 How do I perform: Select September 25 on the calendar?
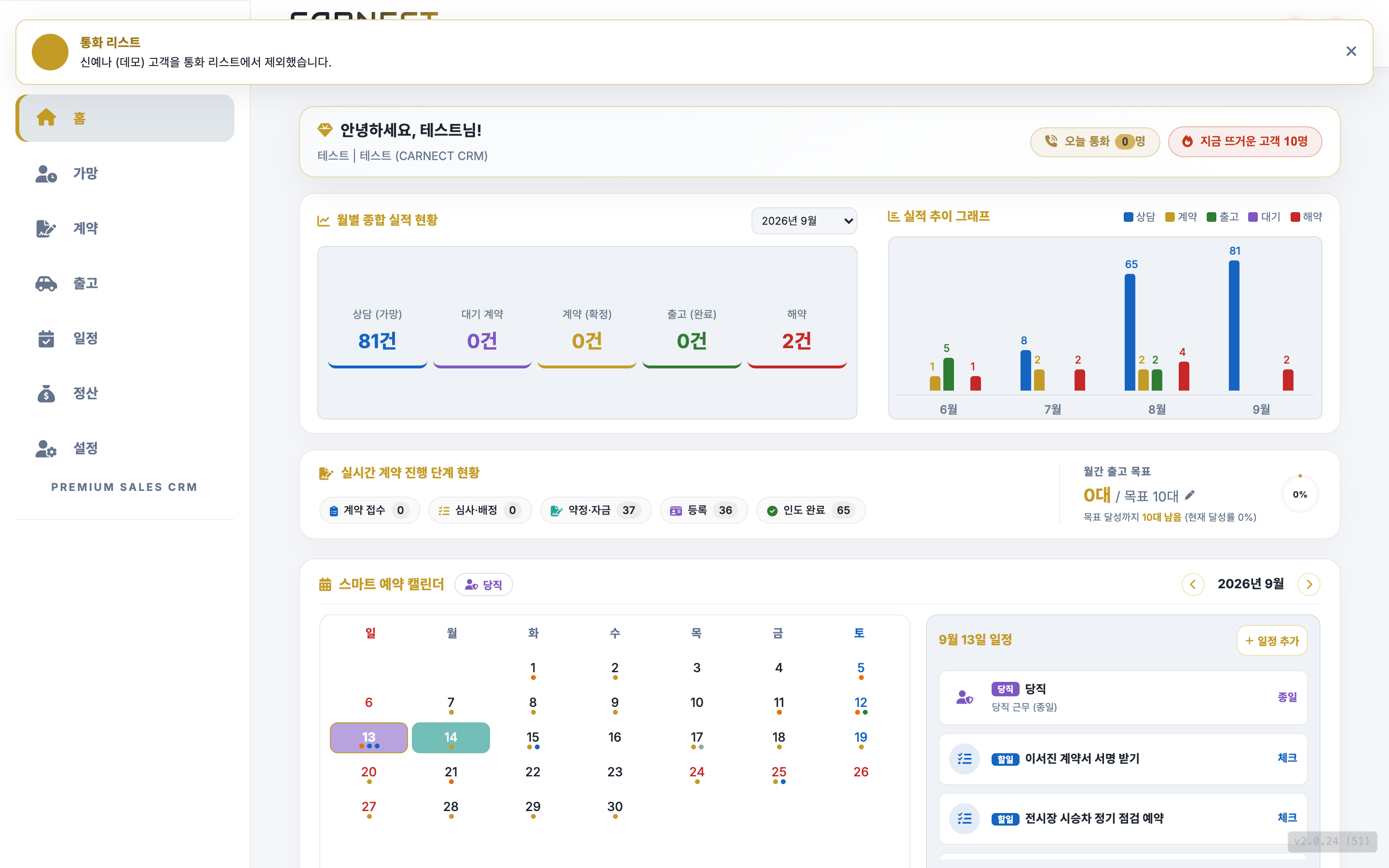tap(779, 773)
